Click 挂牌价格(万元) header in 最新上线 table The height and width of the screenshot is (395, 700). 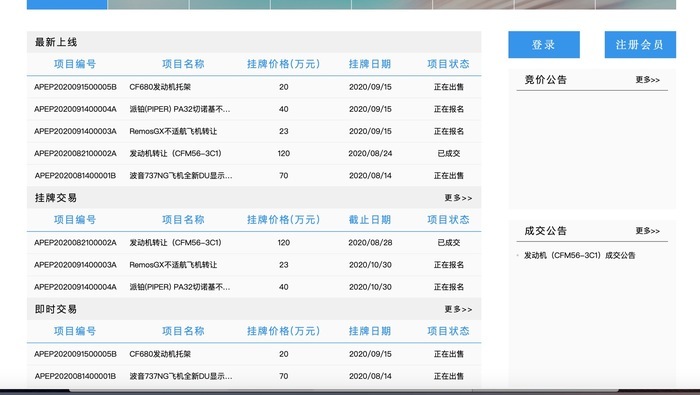point(283,64)
